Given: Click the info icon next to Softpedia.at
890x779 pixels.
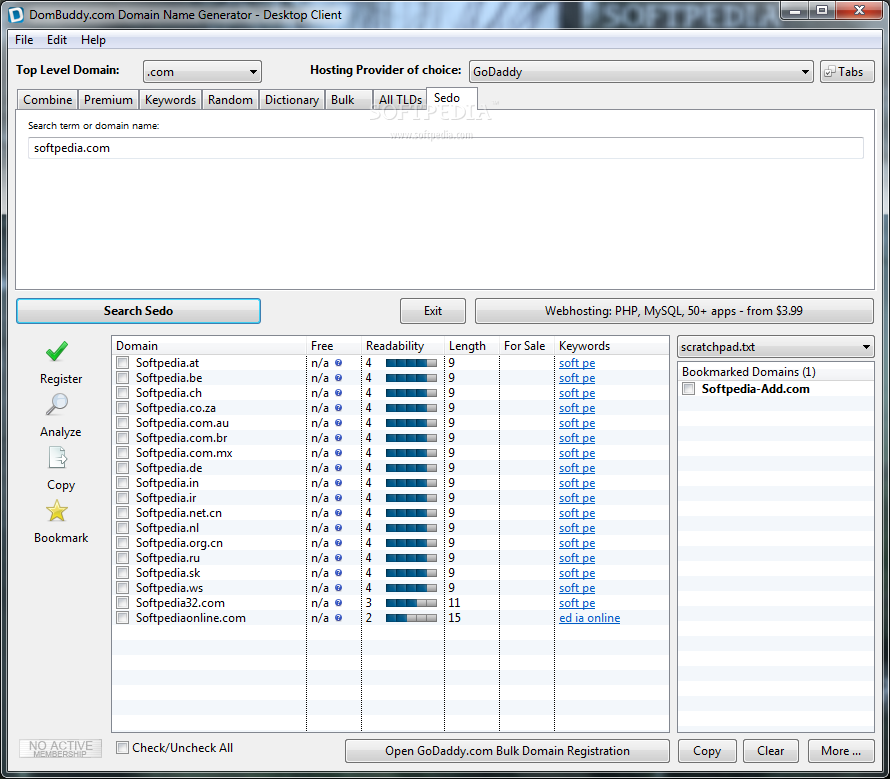Looking at the screenshot, I should point(338,363).
